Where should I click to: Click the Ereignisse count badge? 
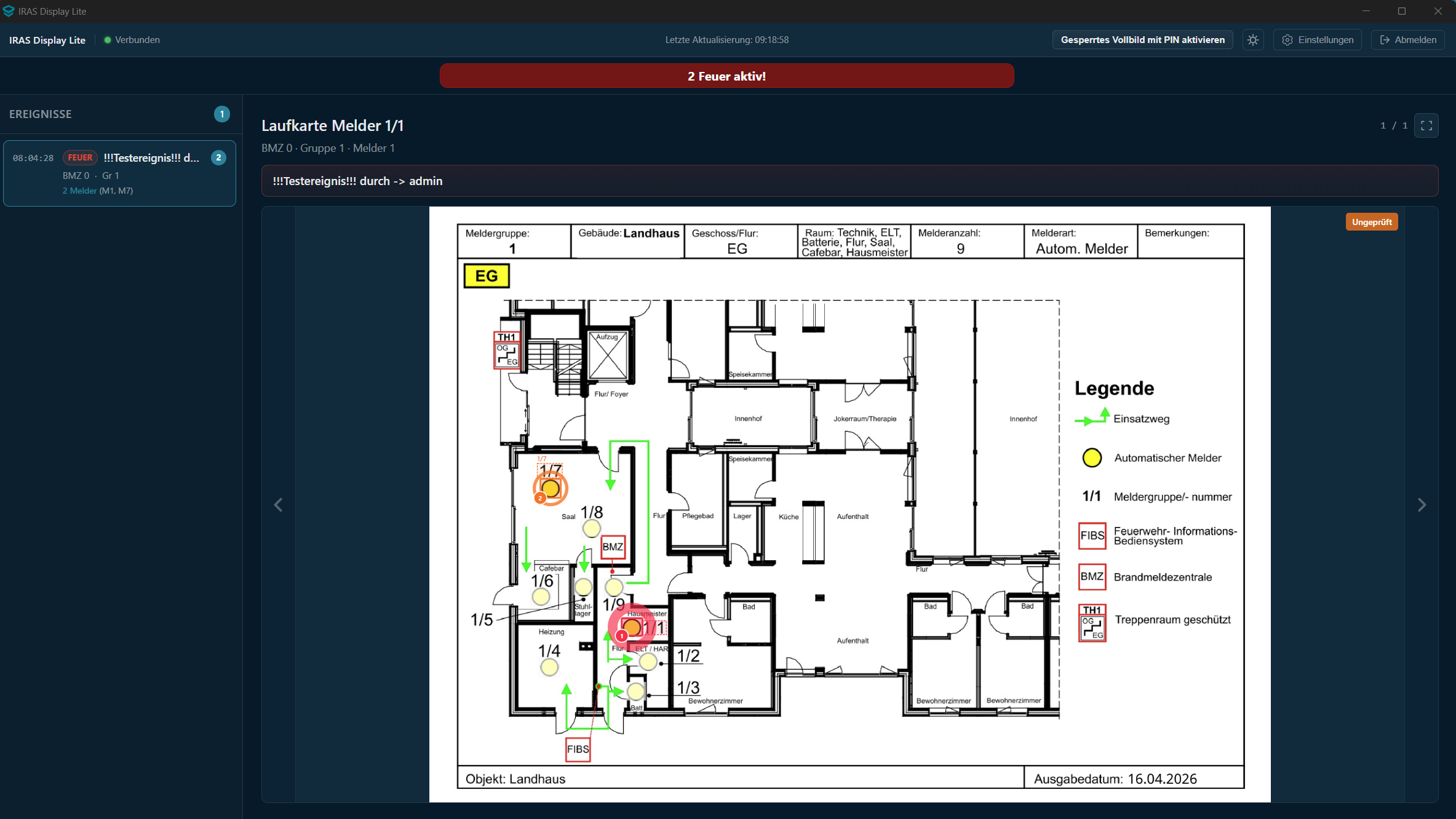pos(222,114)
